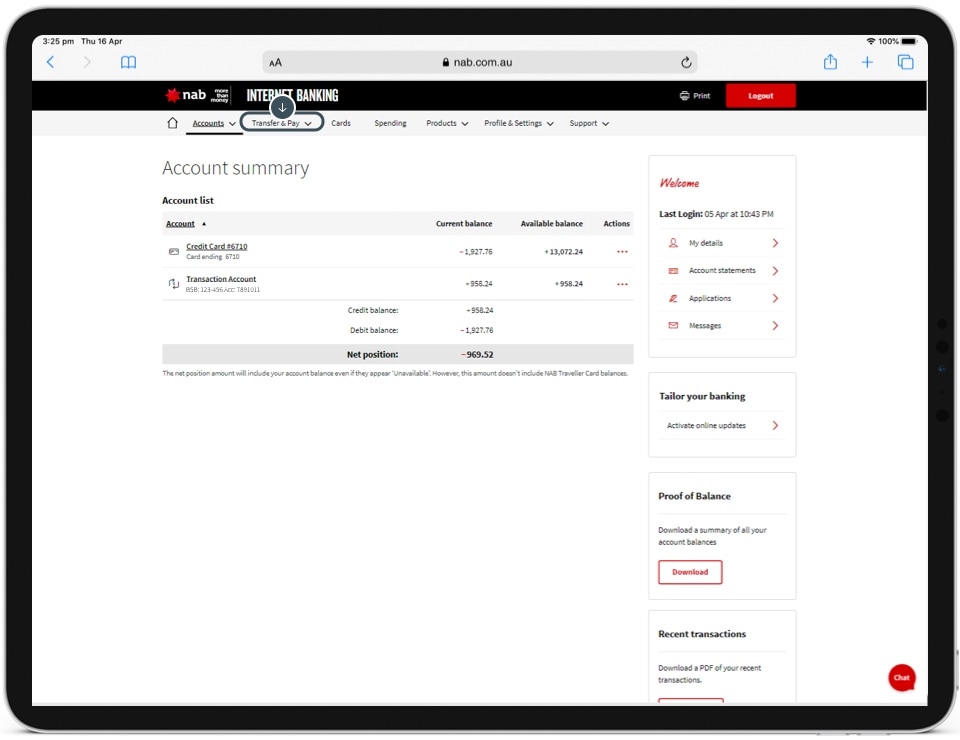Download the Proof of Balance summary
Screen dimensions: 960x740
[690, 572]
